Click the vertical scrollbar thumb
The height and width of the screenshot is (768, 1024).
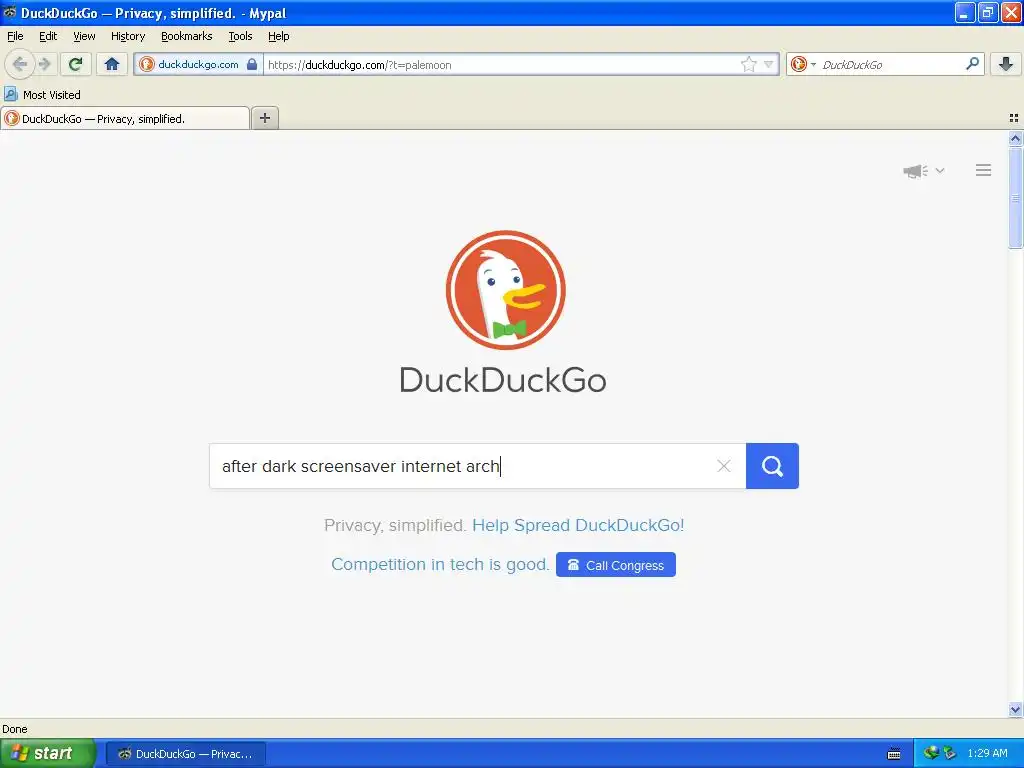tap(1015, 198)
